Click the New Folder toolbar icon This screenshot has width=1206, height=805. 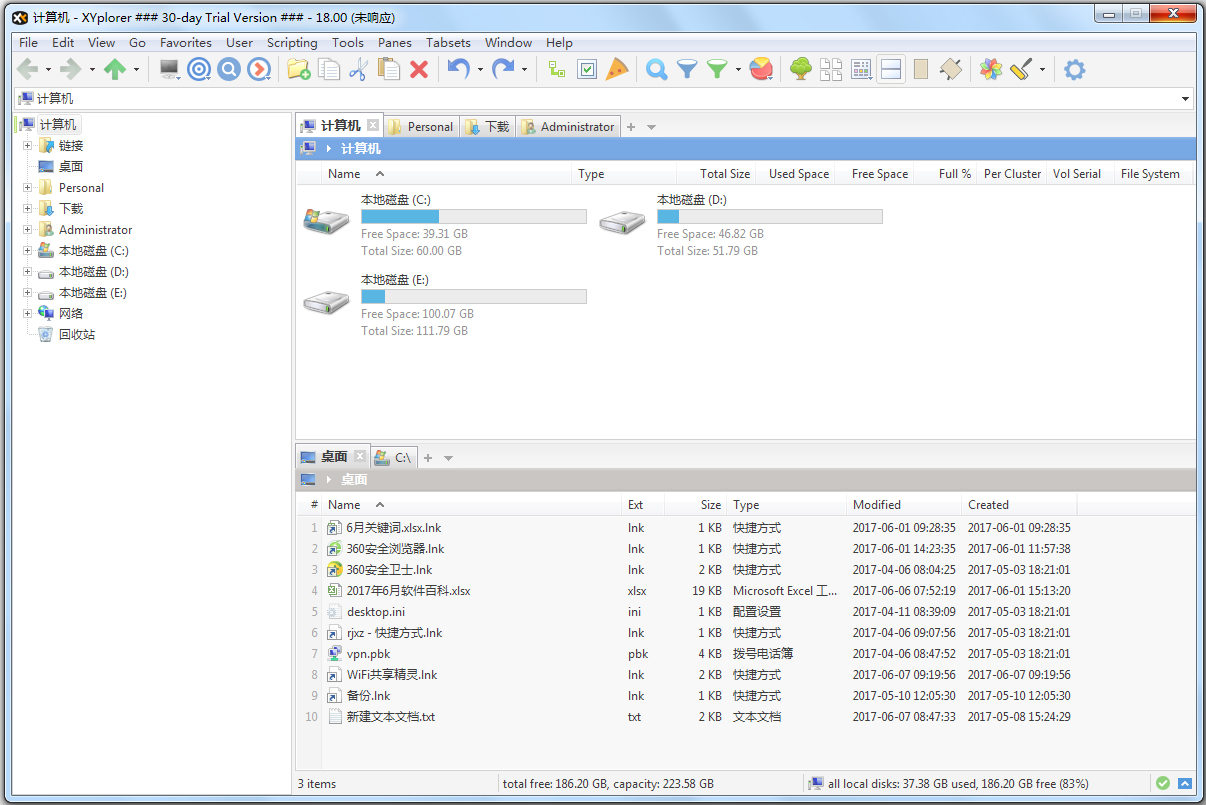point(298,69)
